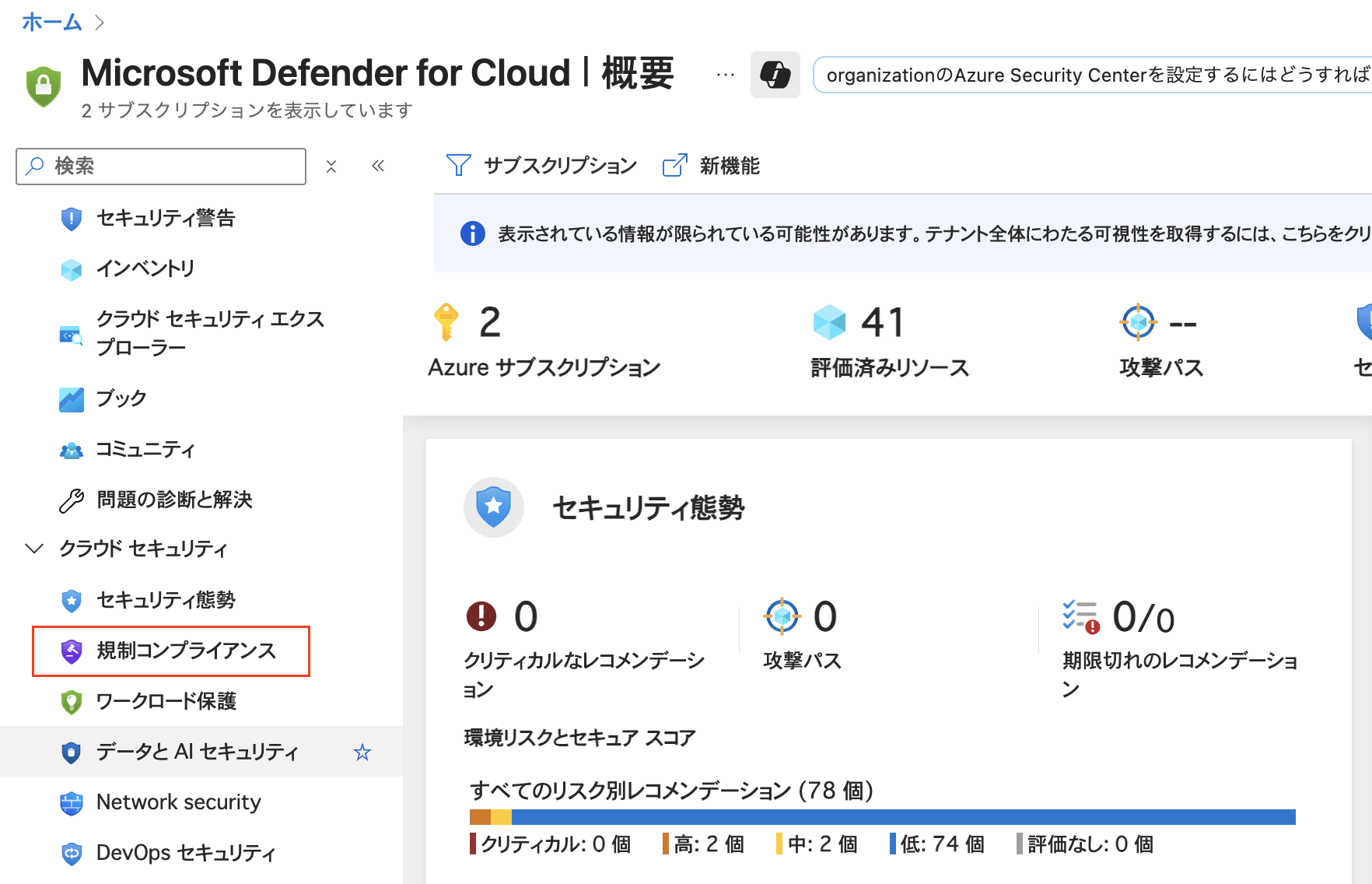Click クリティカルなレコメンデーション label

(584, 675)
